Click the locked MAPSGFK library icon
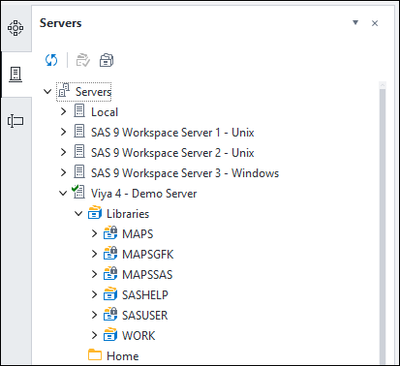 click(x=110, y=253)
